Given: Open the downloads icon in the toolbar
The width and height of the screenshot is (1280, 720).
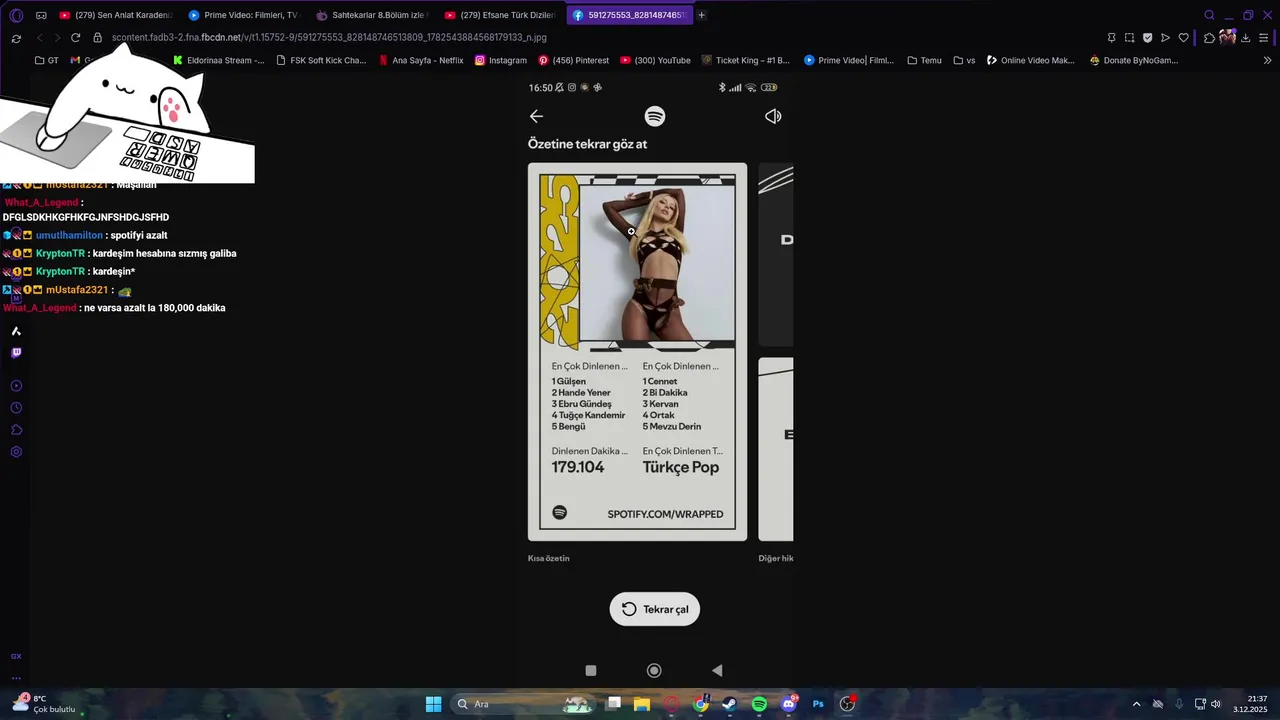Looking at the screenshot, I should pyautogui.click(x=1245, y=38).
